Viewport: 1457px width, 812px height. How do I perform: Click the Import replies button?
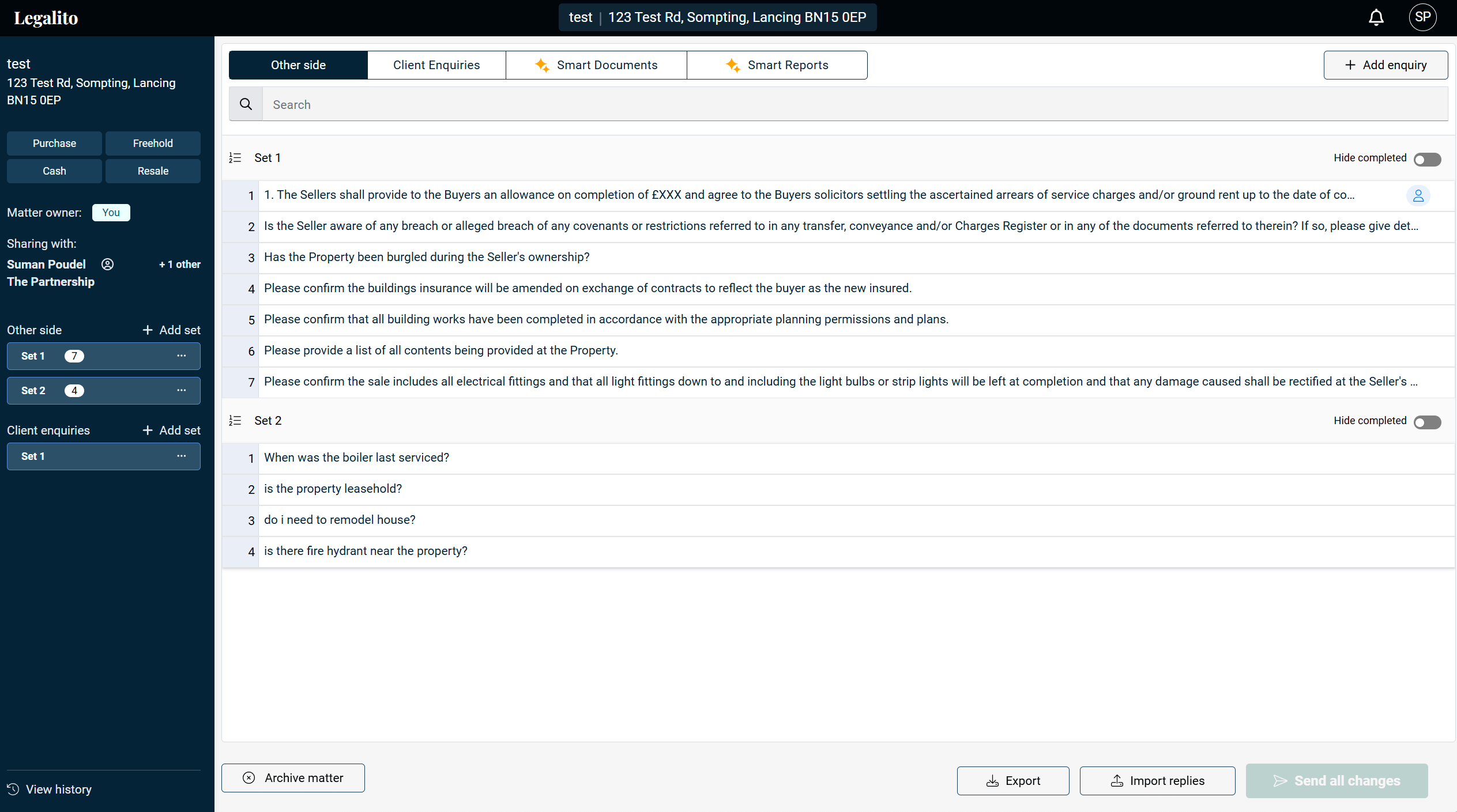(x=1157, y=781)
